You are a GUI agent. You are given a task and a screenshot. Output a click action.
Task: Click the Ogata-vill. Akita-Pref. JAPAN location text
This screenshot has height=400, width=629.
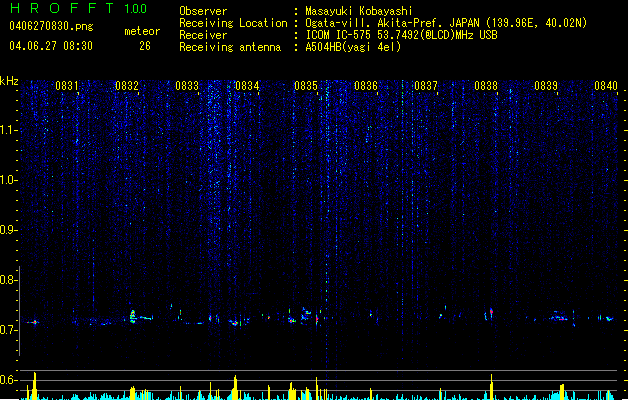click(x=446, y=23)
